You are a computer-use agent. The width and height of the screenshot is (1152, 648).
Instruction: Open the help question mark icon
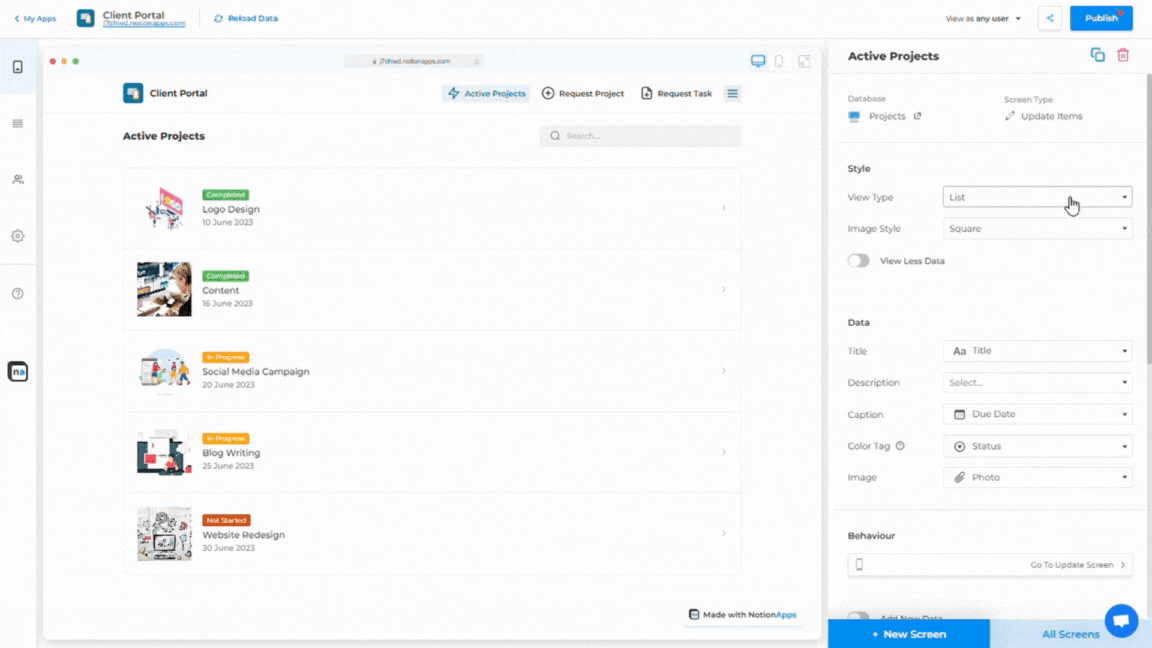pyautogui.click(x=18, y=293)
